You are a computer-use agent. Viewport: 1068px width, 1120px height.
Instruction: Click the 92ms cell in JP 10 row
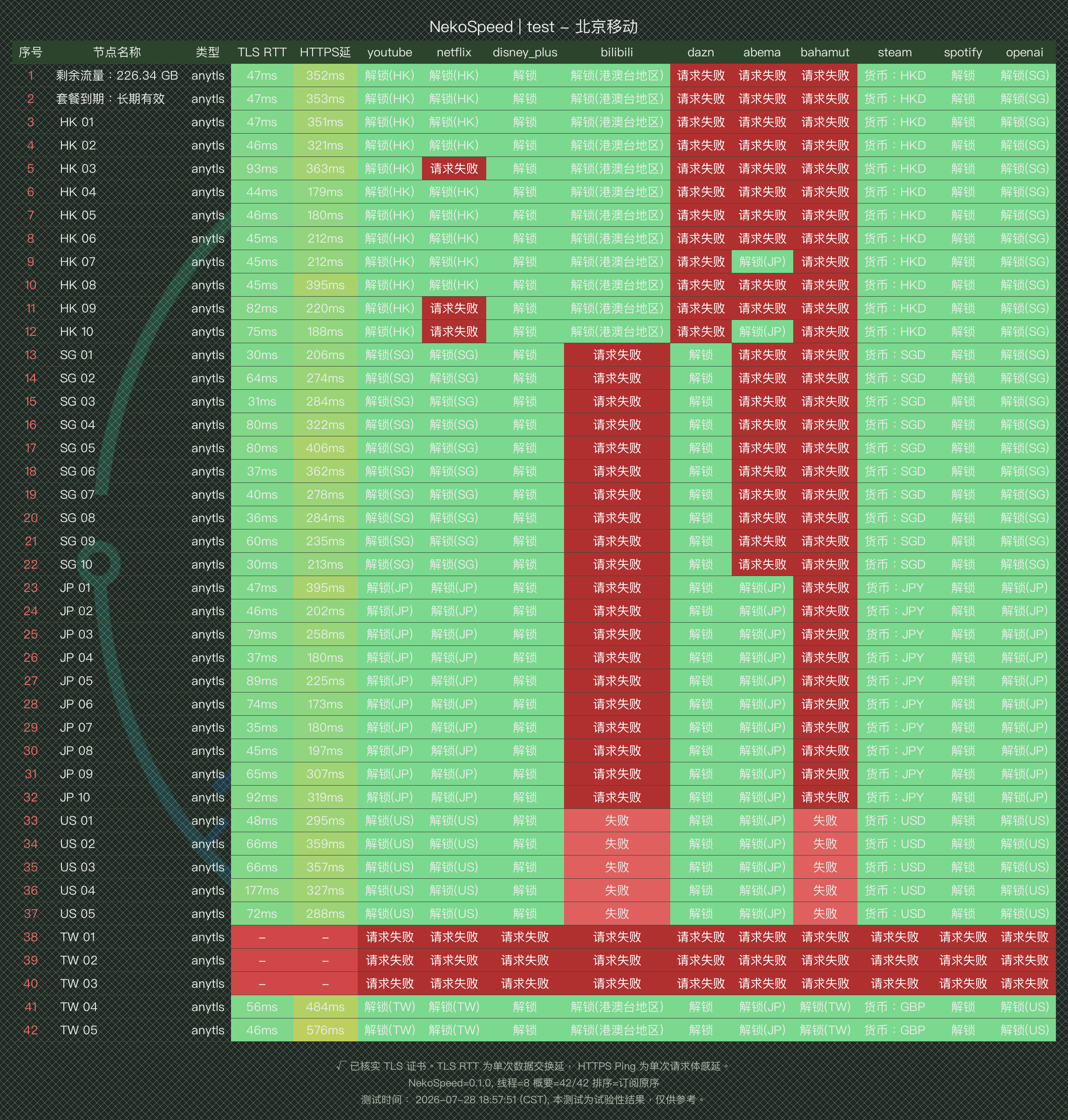tap(262, 797)
